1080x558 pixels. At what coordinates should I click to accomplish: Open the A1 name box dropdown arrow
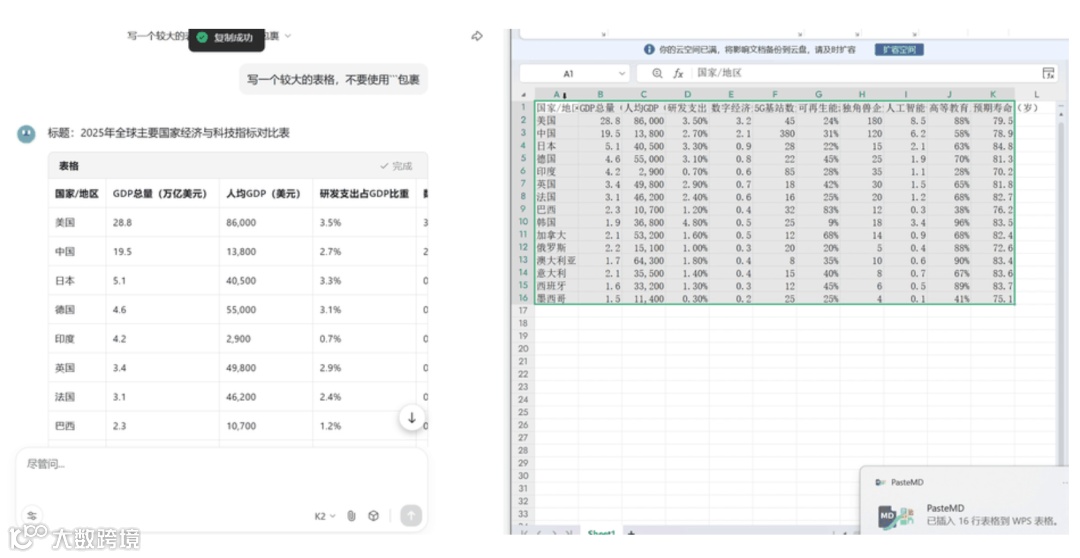coord(622,73)
